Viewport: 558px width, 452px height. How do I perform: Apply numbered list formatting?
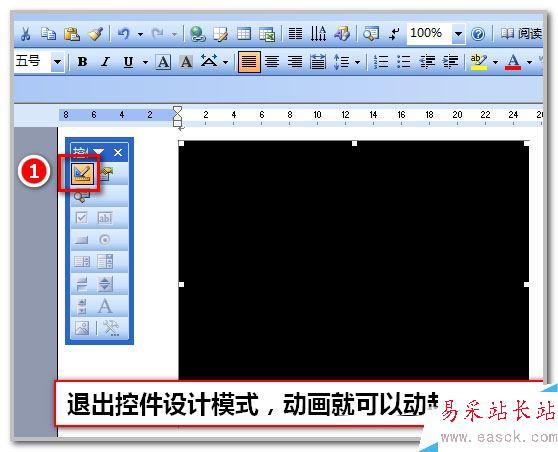(x=380, y=62)
